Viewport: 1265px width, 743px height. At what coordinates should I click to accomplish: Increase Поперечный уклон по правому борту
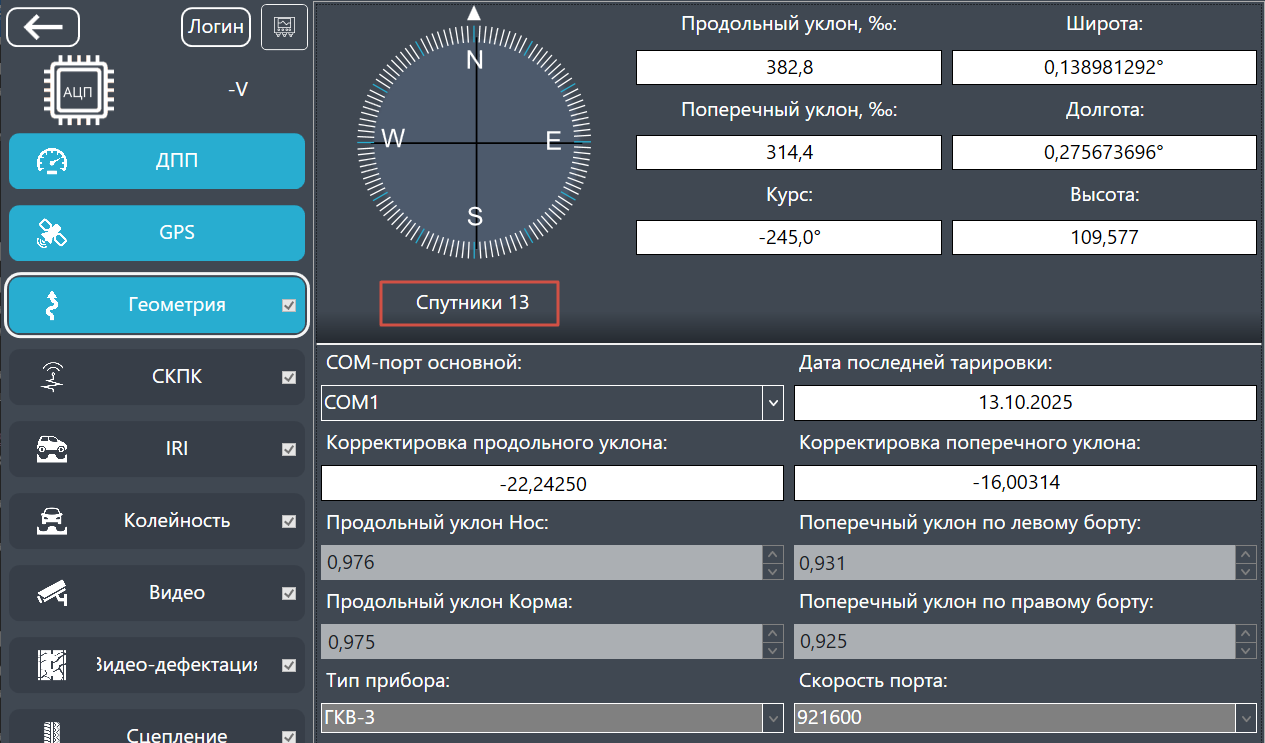(x=1246, y=633)
